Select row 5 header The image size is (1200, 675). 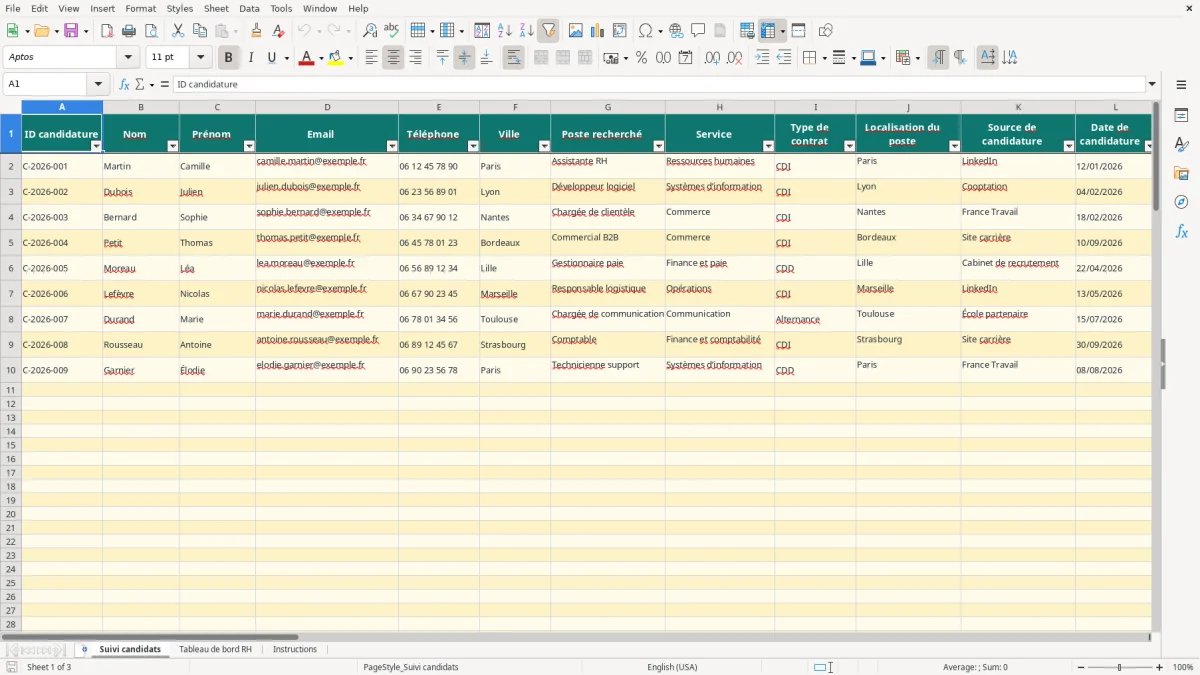coord(11,243)
